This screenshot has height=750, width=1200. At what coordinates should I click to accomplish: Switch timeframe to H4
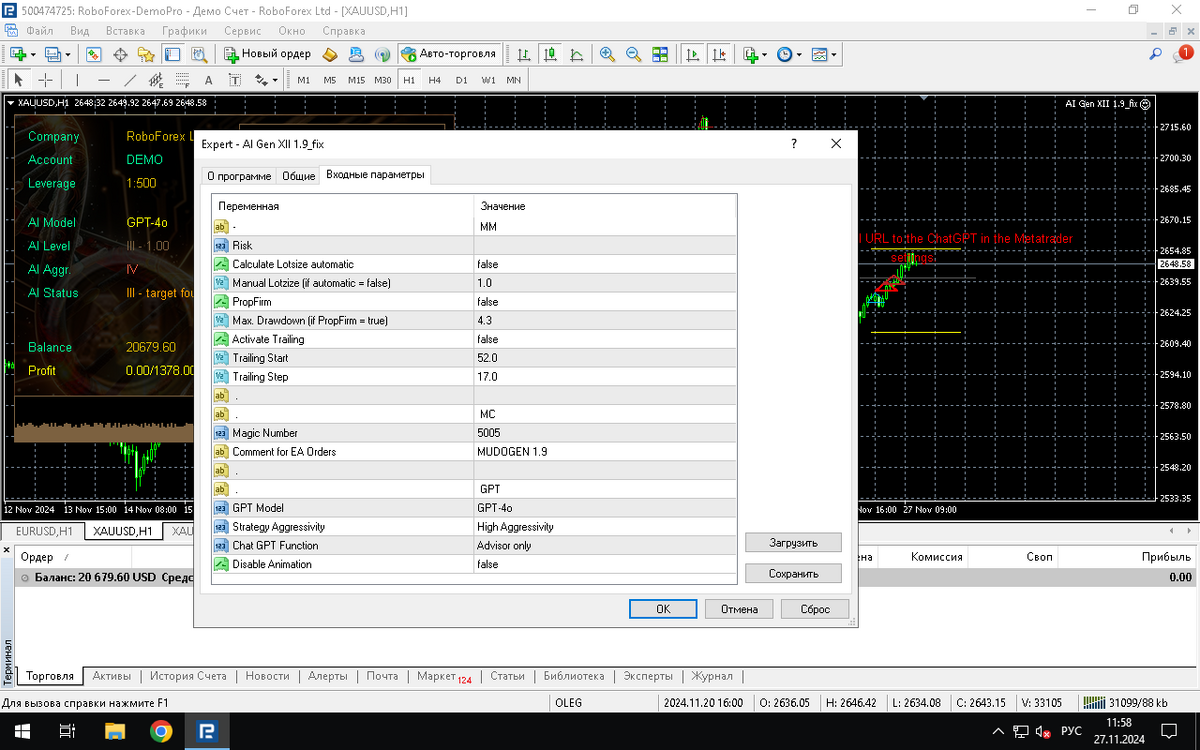click(434, 80)
